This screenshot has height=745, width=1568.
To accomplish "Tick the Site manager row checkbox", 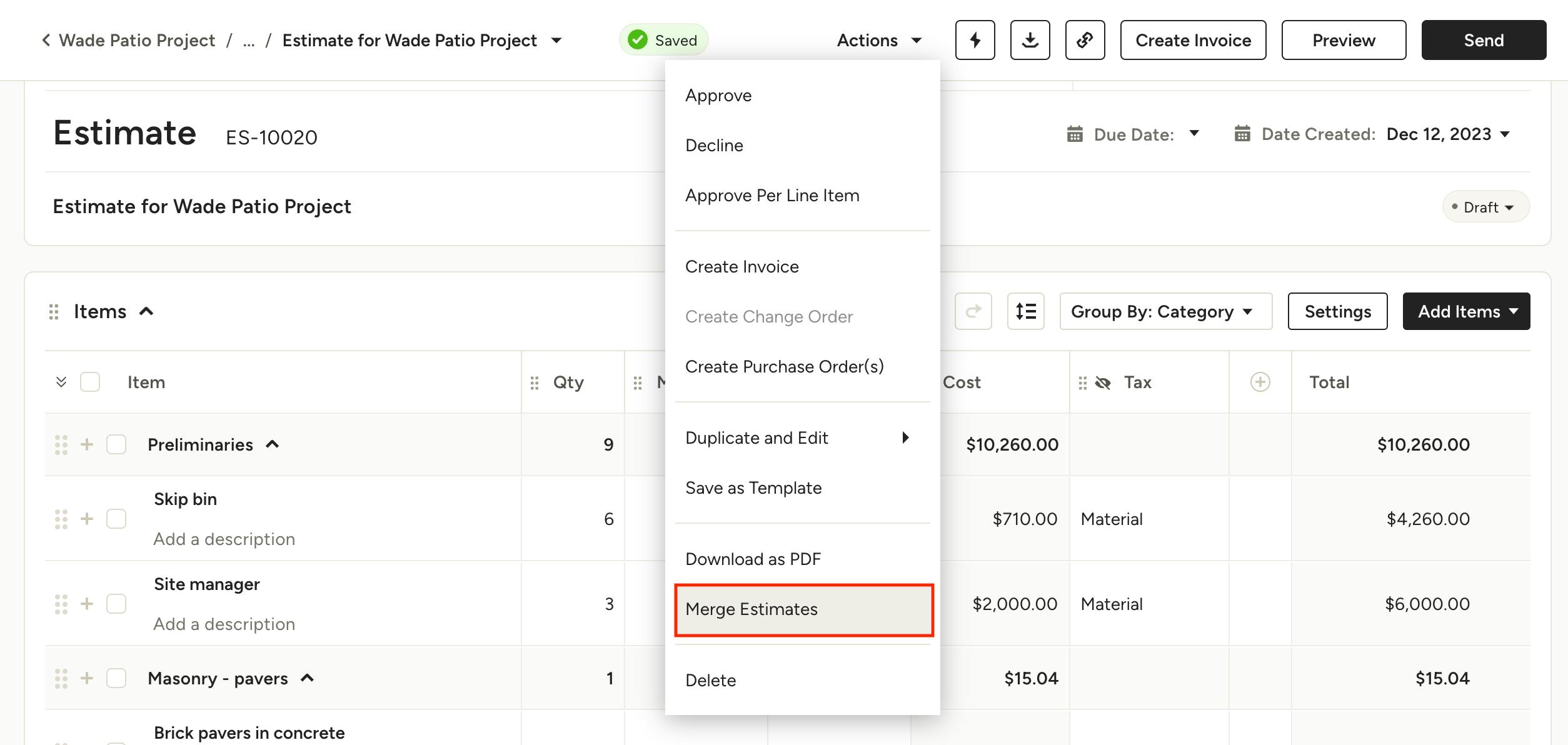I will point(116,604).
